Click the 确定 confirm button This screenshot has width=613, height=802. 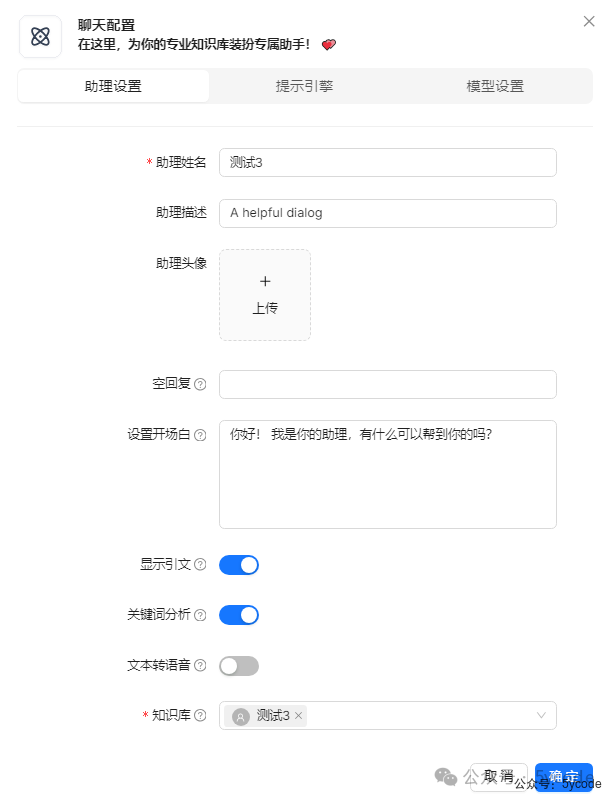click(563, 773)
